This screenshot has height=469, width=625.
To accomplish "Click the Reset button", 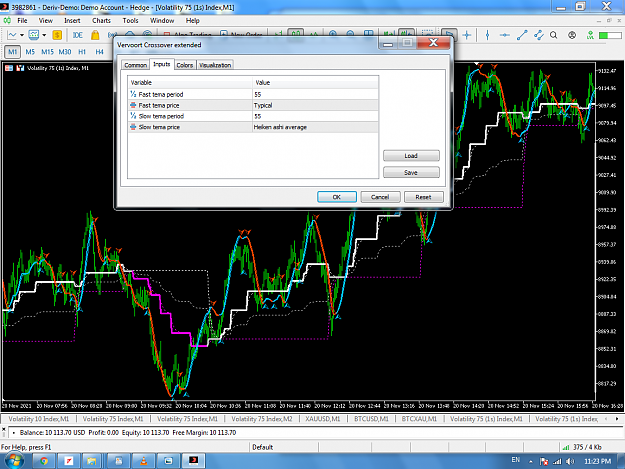I will click(424, 197).
